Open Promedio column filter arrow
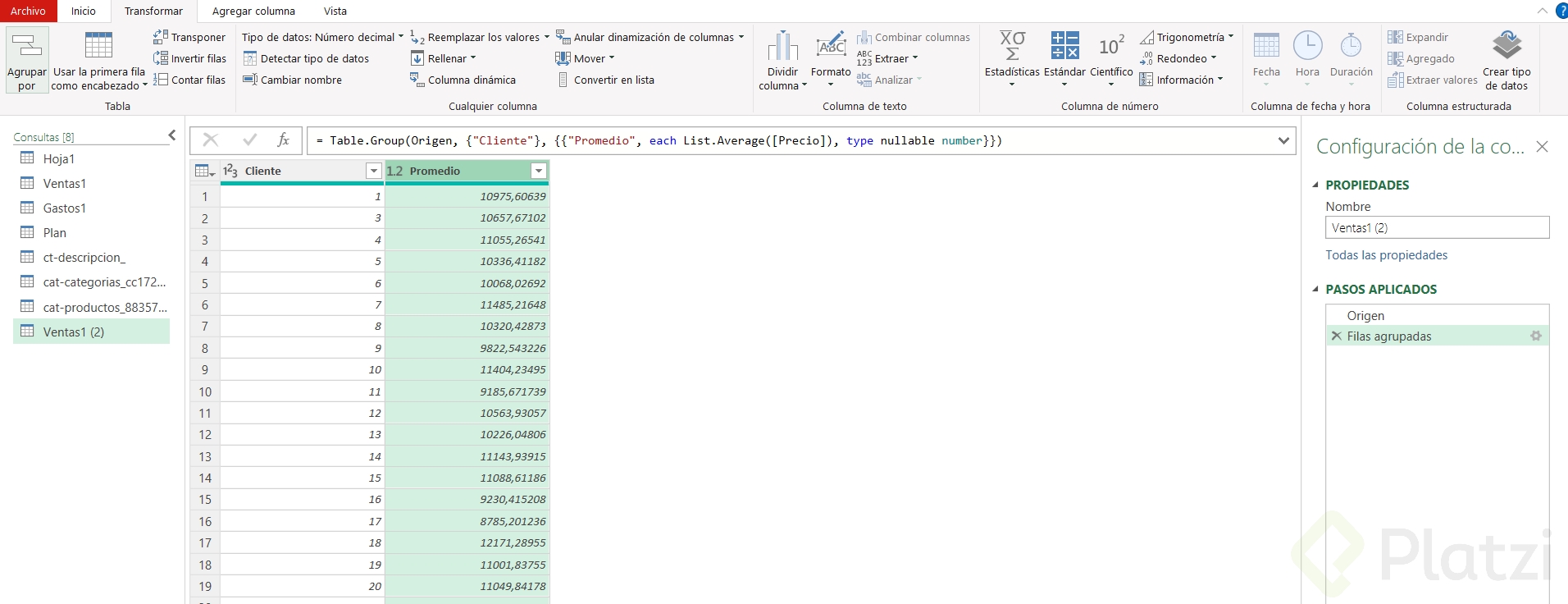 [x=539, y=171]
